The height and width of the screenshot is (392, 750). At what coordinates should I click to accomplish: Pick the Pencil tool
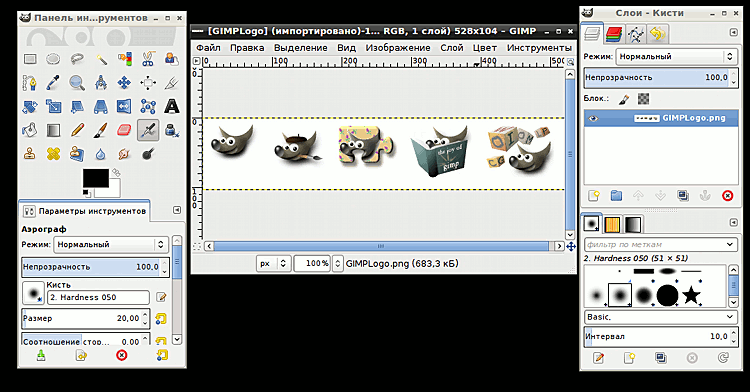(77, 130)
